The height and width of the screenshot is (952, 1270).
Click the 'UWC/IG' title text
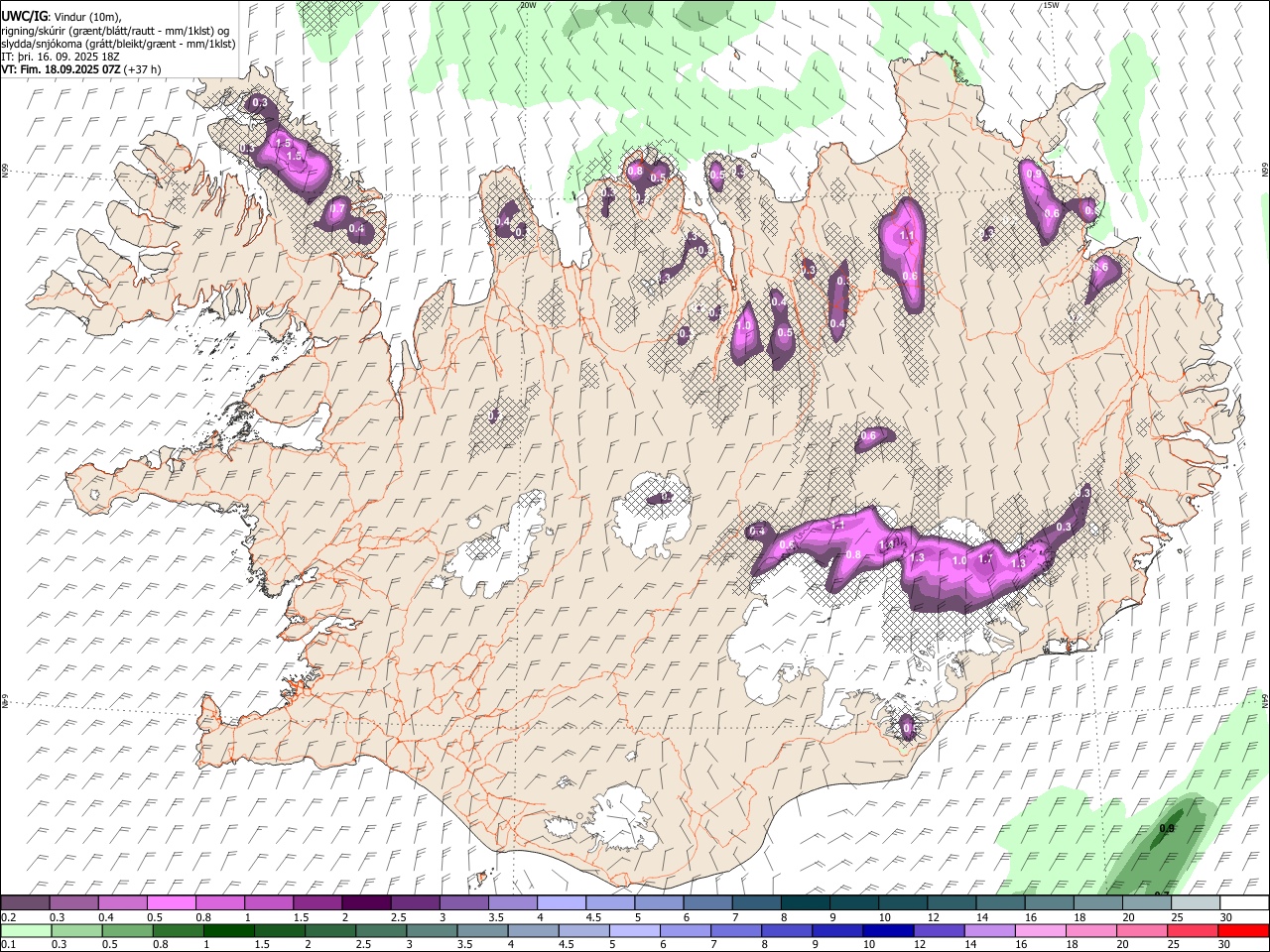(24, 17)
